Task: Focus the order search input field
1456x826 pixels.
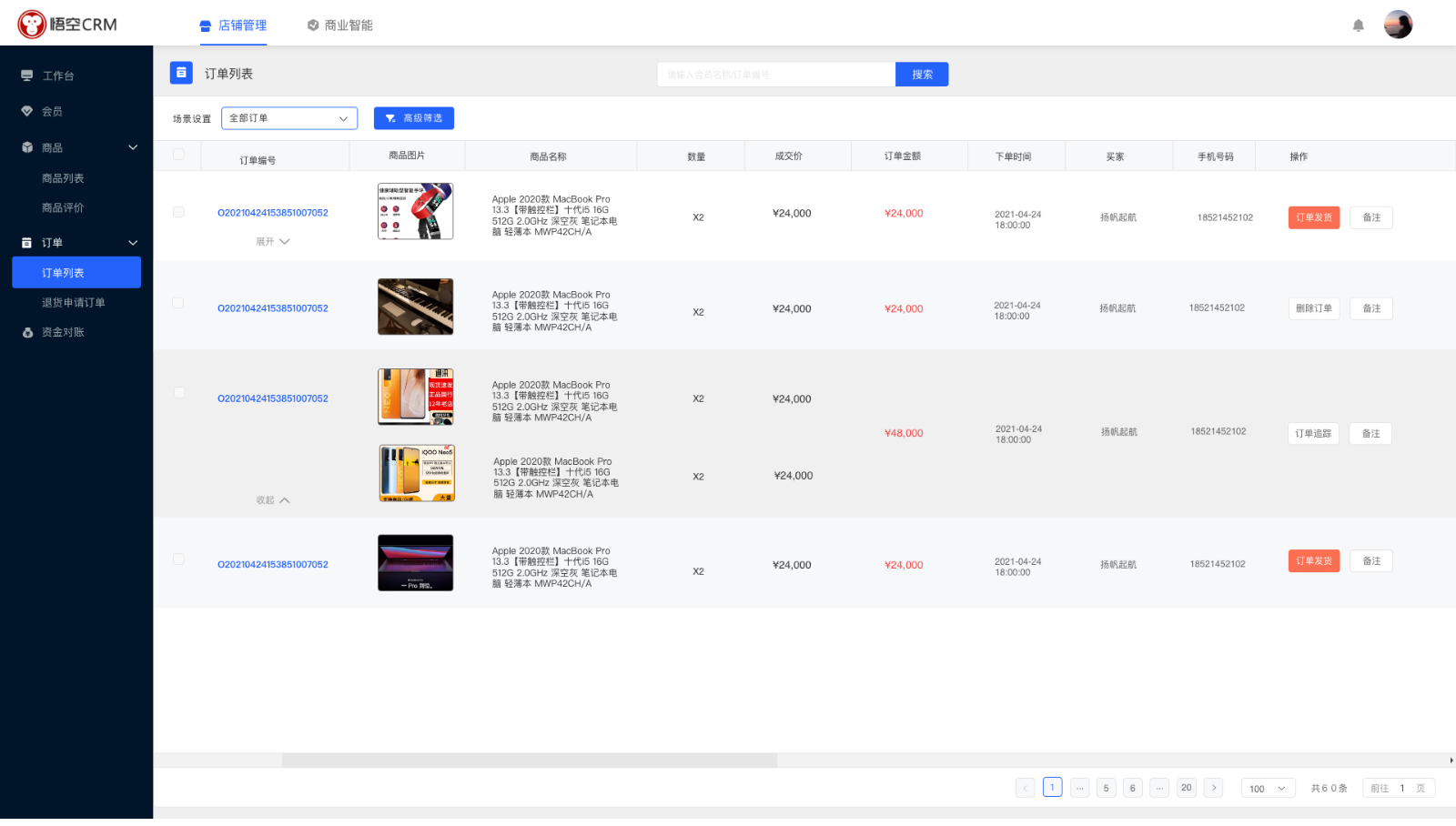Action: tap(776, 75)
